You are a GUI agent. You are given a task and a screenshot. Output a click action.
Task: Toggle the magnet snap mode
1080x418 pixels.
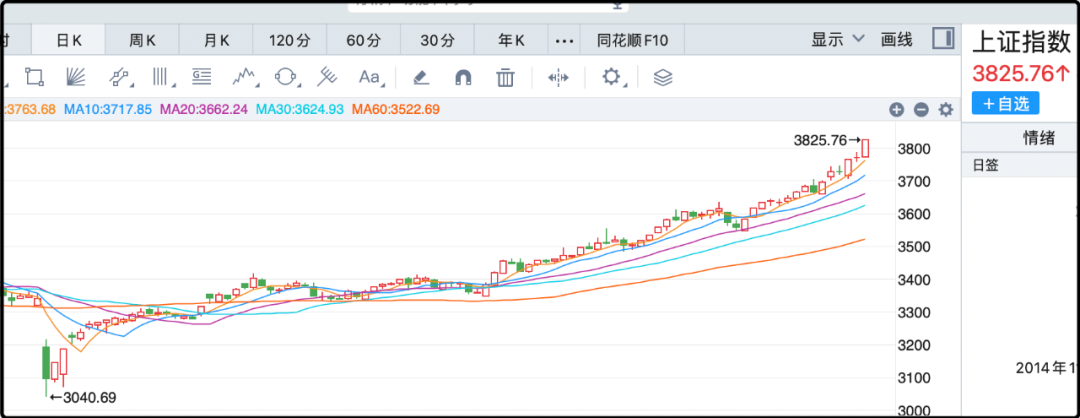463,77
